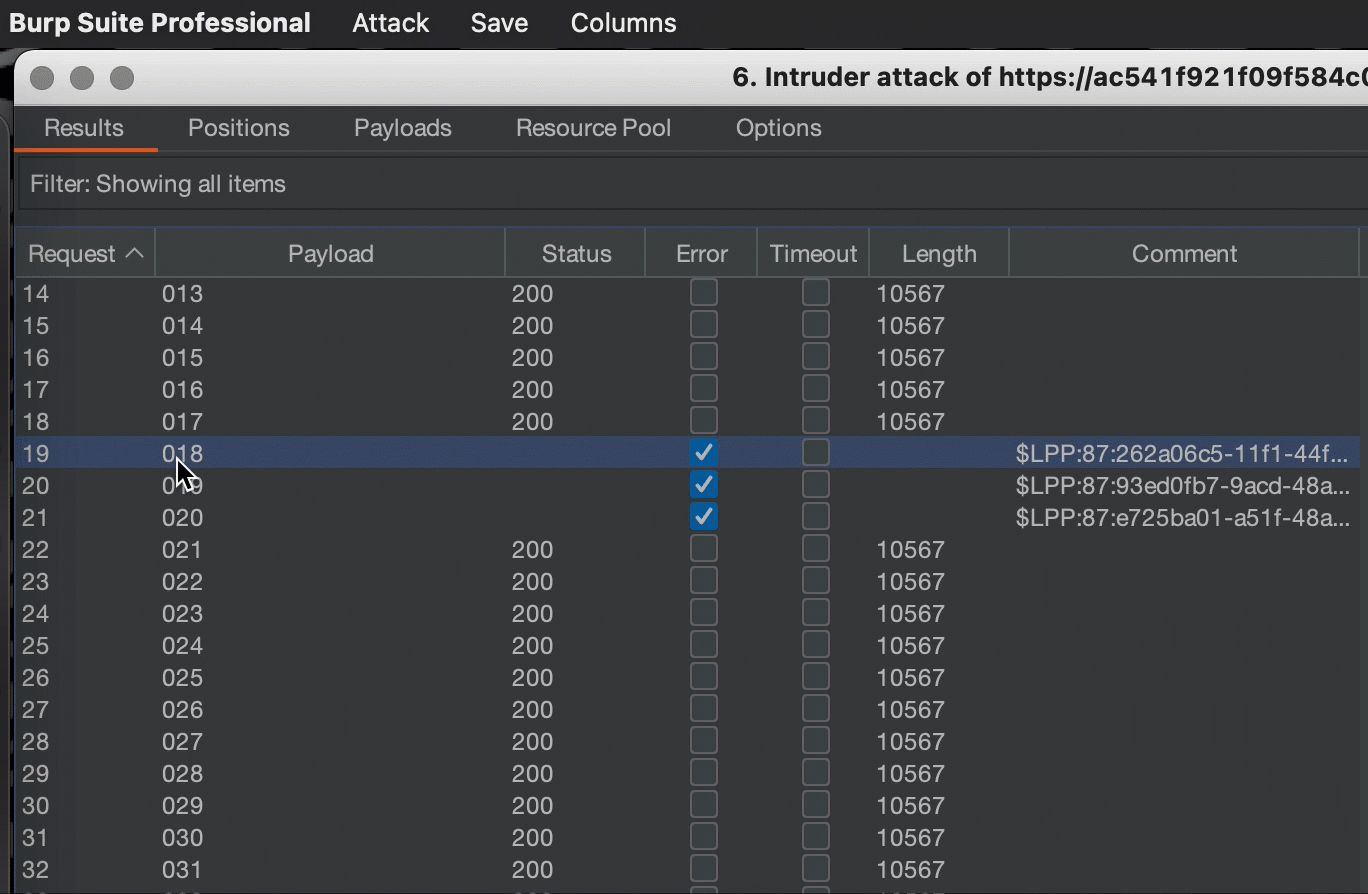Switch to the Options tab

click(x=779, y=128)
